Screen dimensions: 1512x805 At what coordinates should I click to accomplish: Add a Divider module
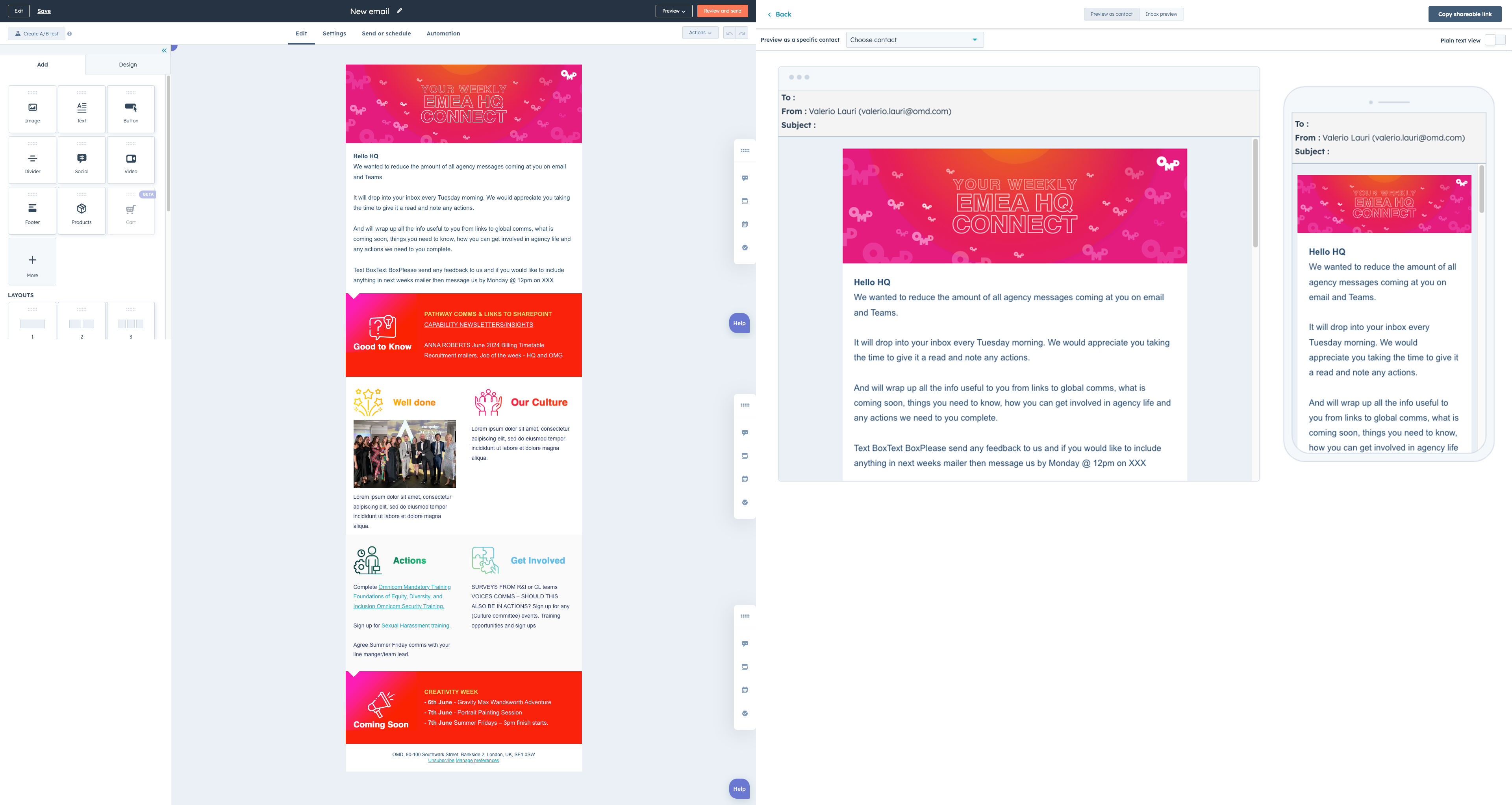tap(32, 160)
